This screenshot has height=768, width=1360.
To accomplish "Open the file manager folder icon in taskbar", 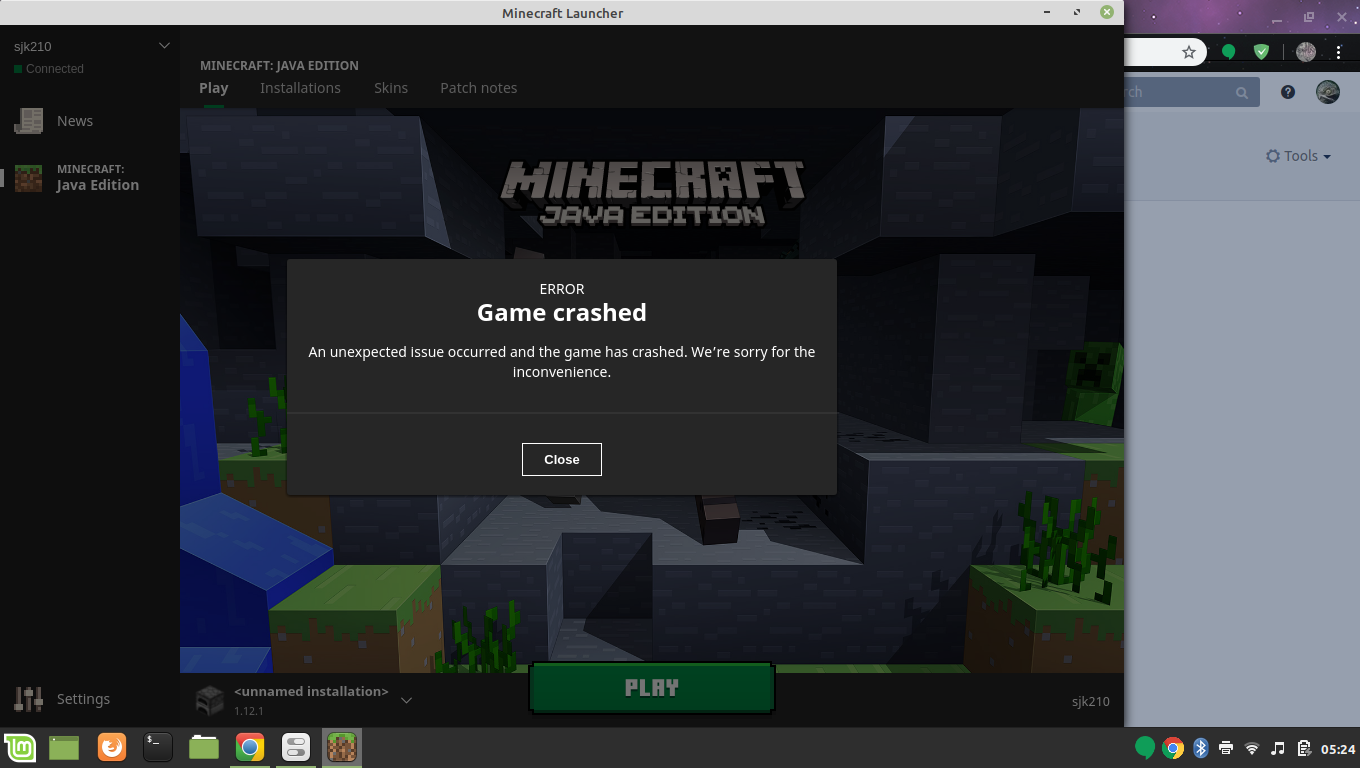I will [204, 748].
